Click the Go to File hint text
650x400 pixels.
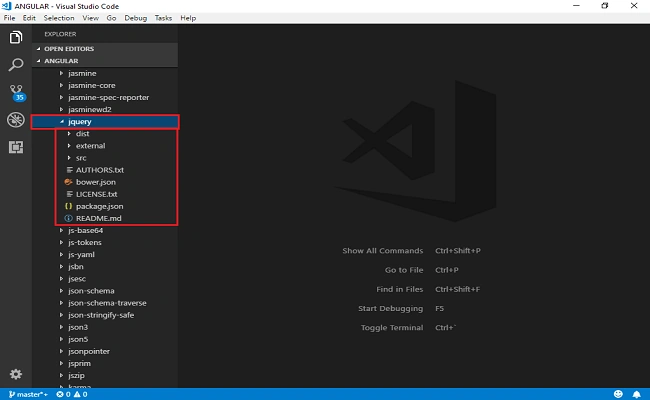point(404,270)
